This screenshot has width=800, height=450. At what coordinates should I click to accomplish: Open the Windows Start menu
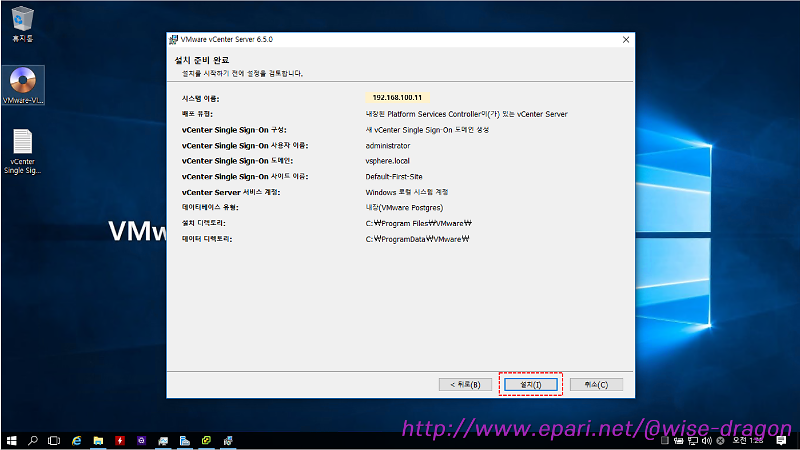11,441
